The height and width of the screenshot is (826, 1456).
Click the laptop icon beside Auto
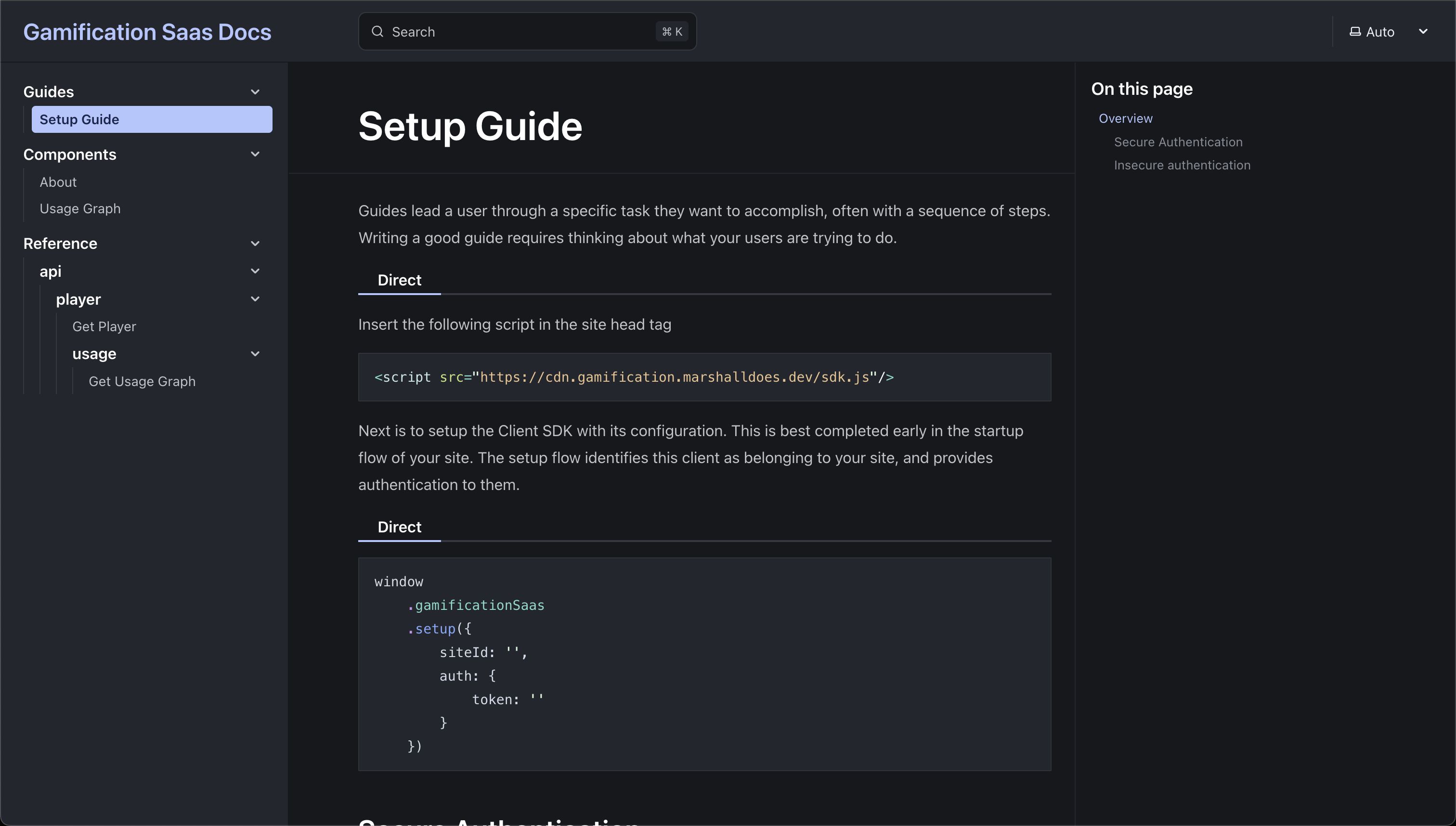(1355, 32)
